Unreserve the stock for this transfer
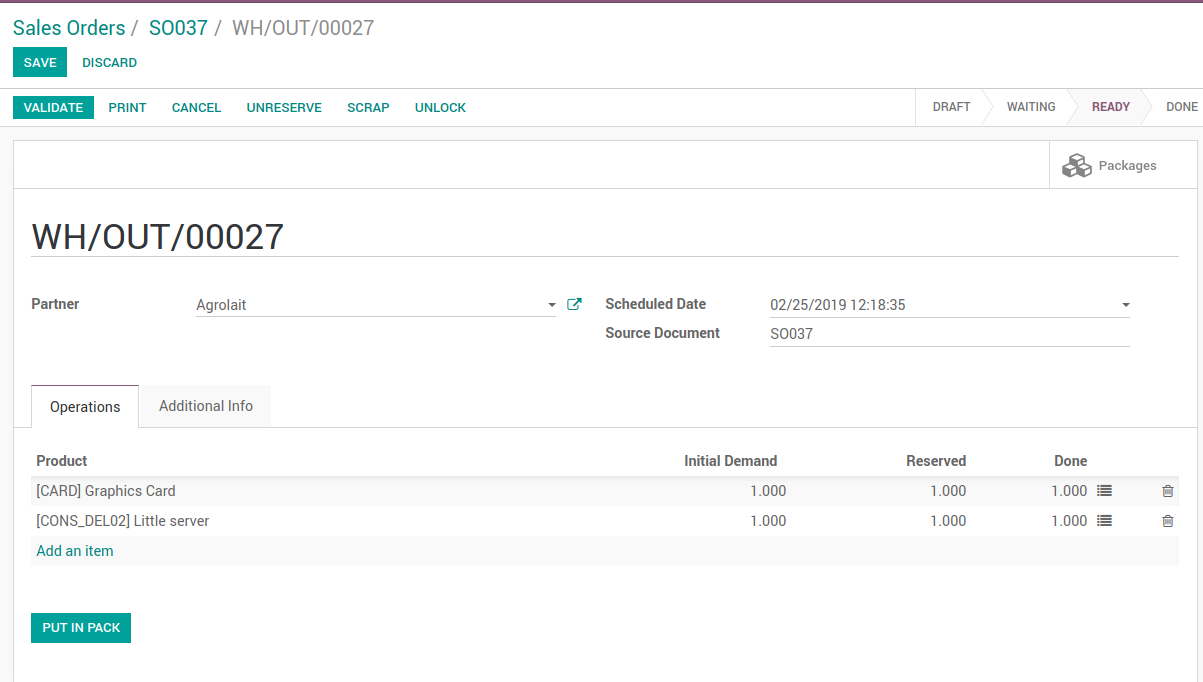This screenshot has width=1203, height=682. [284, 107]
